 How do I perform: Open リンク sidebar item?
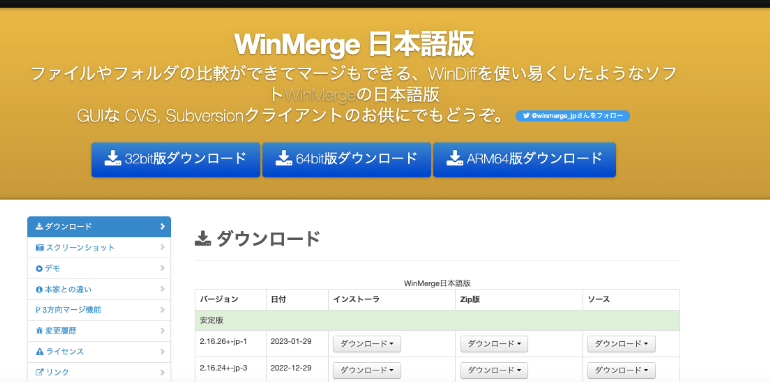click(x=99, y=372)
